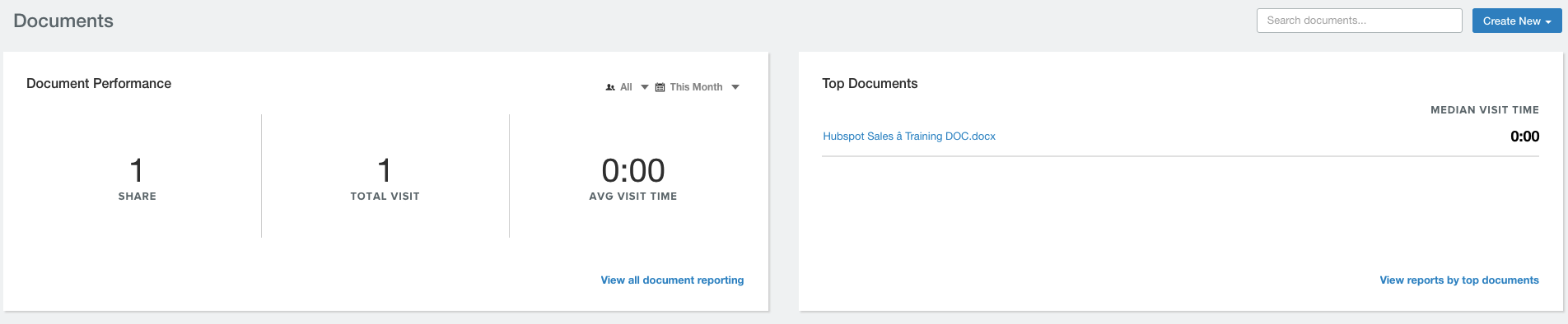1568x324 pixels.
Task: Open Hubspot Sales Training DOC.docx document
Action: pos(909,137)
